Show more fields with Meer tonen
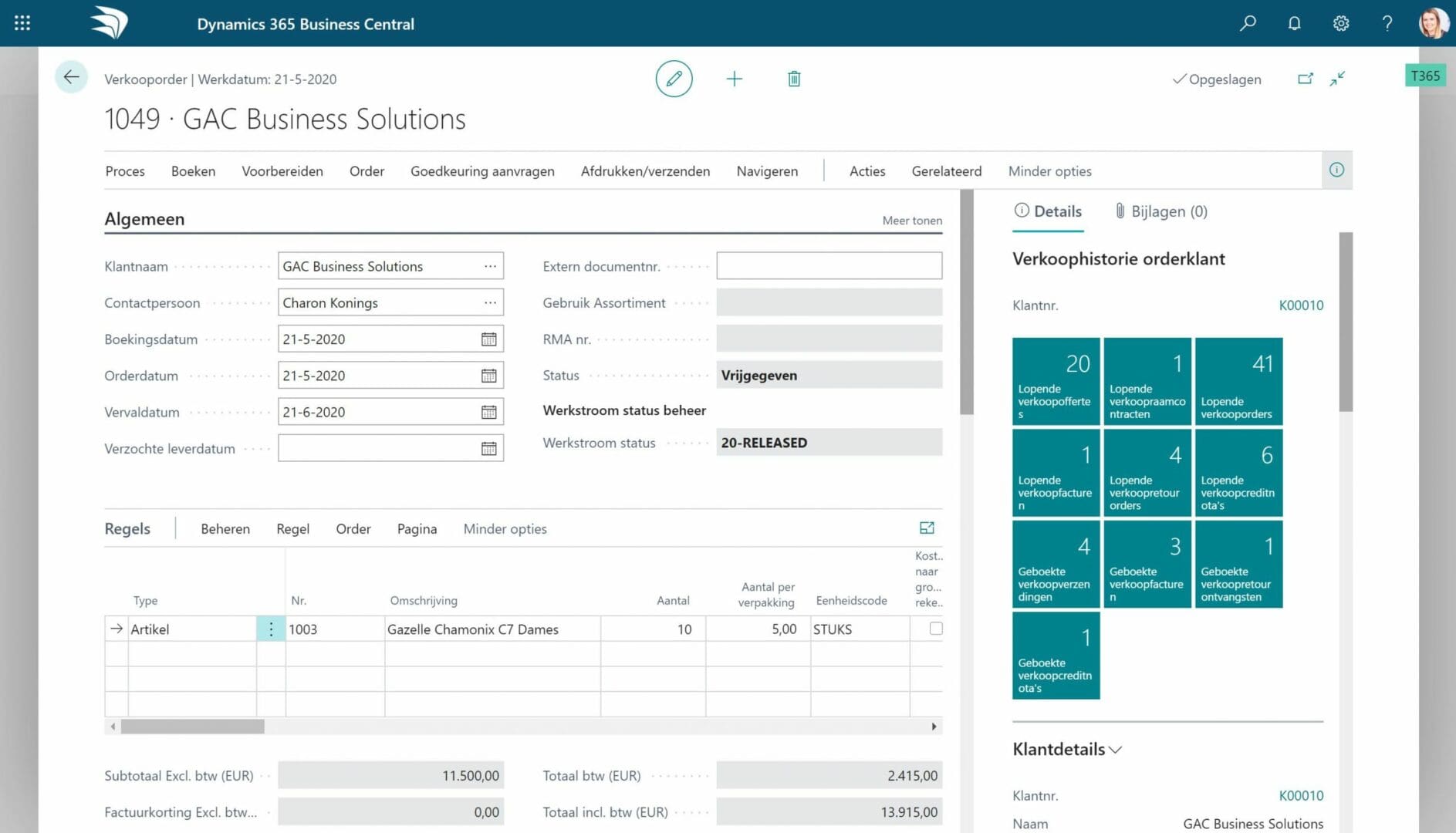 [x=912, y=221]
